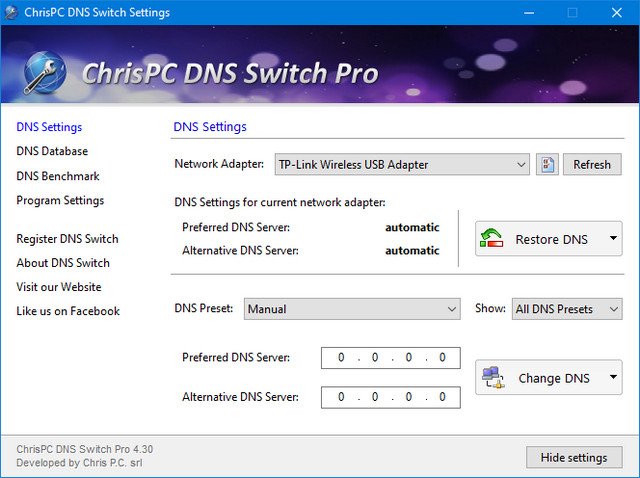
Task: Click last octet of Preferred DNS Server field
Action: click(x=442, y=358)
